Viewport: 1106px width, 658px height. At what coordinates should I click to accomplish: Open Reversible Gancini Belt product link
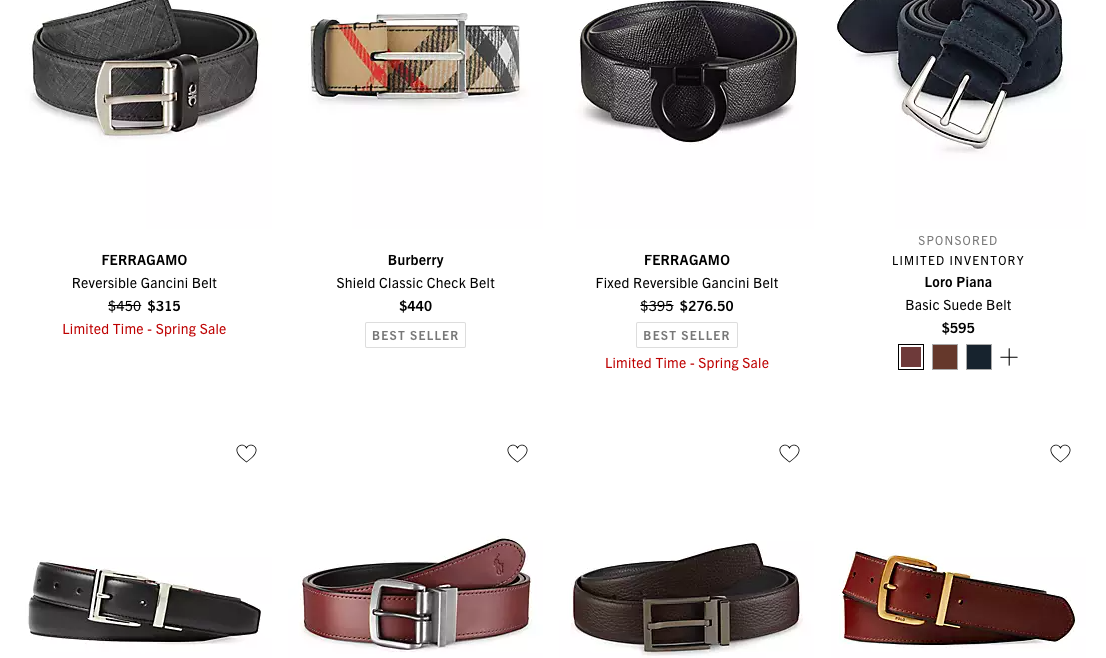coord(144,283)
